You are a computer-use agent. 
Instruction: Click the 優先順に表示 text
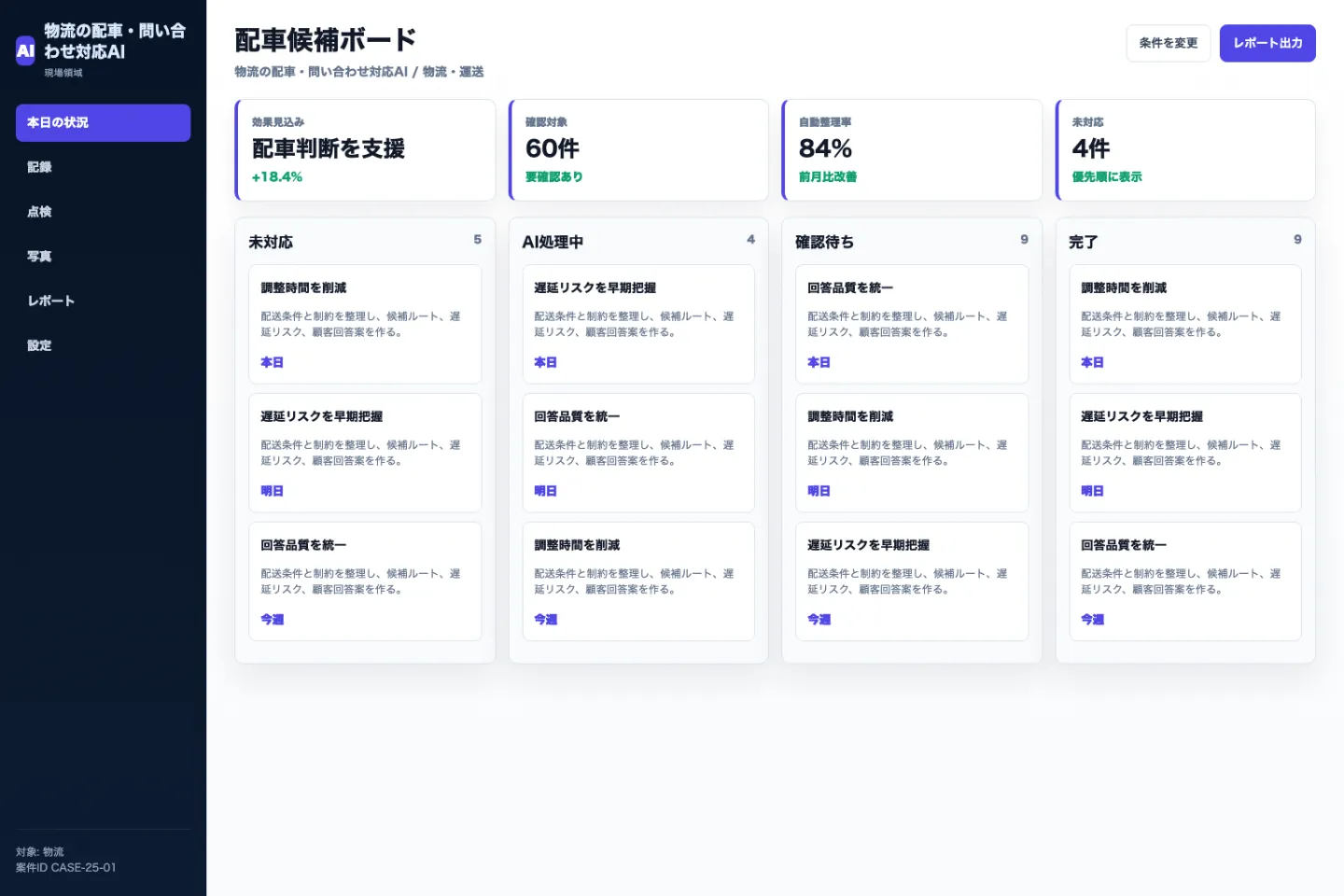coord(1107,176)
